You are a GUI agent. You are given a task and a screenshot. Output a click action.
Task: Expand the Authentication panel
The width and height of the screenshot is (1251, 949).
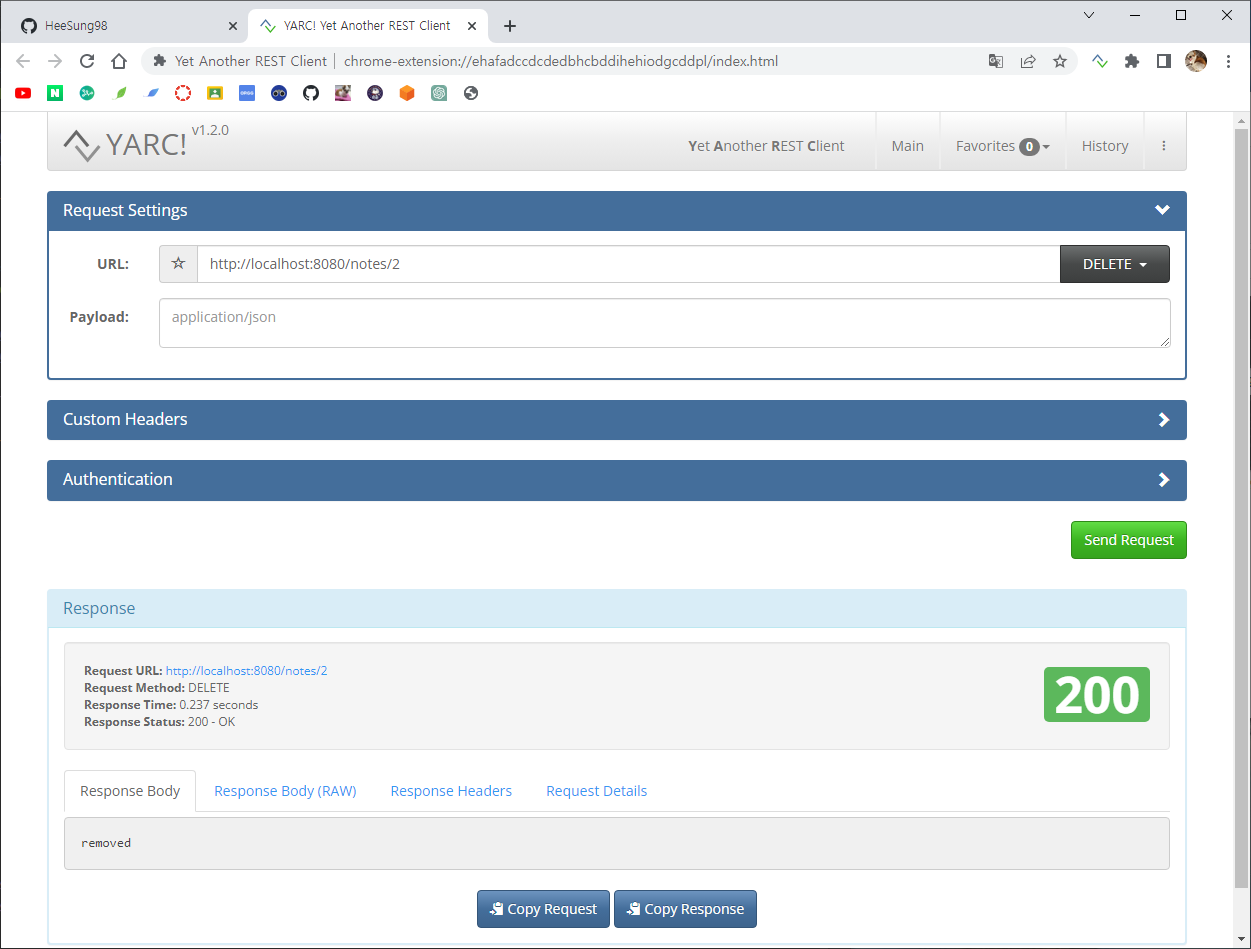coord(1163,480)
